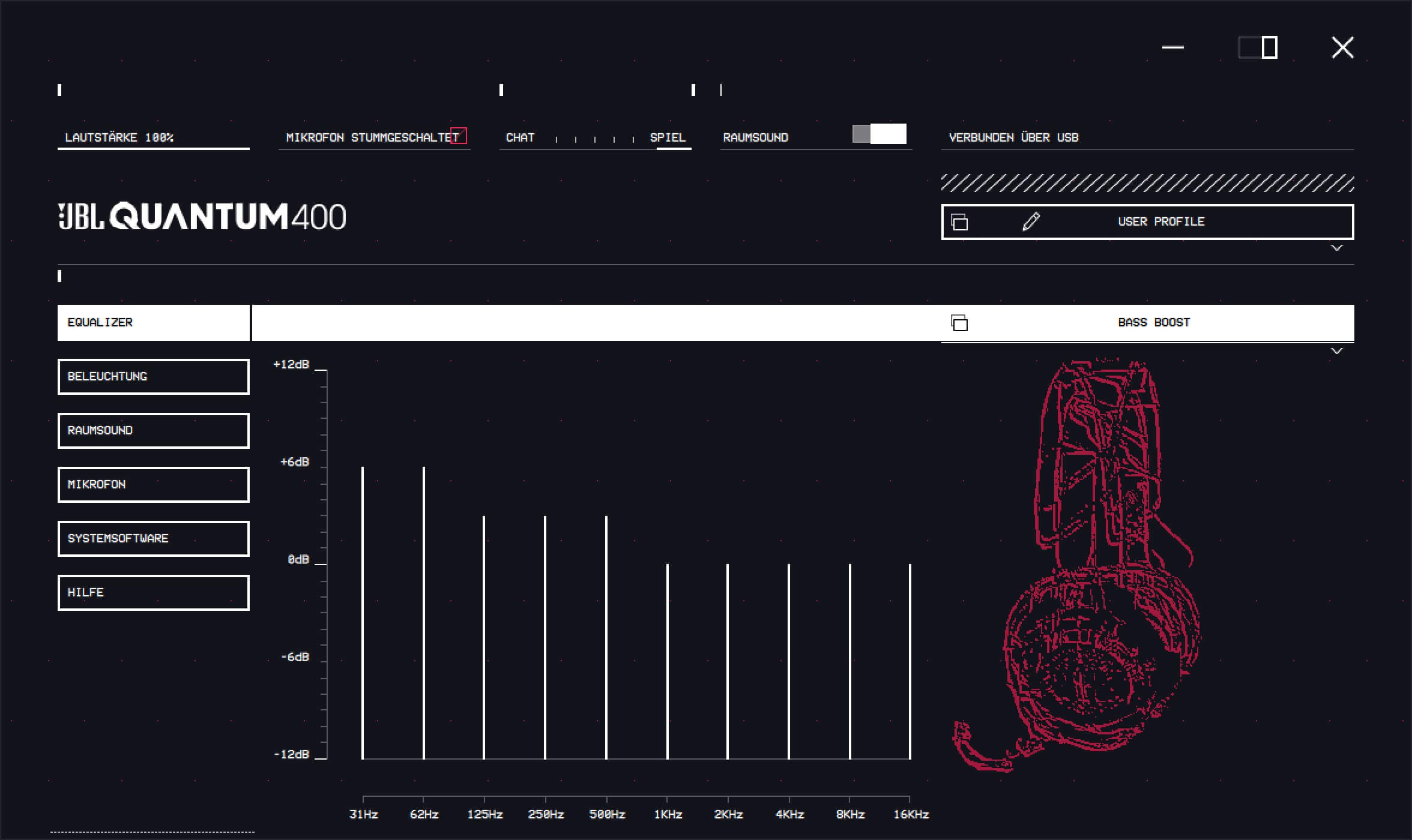Select the Equalizer tab
The height and width of the screenshot is (840, 1412).
pyautogui.click(x=153, y=323)
